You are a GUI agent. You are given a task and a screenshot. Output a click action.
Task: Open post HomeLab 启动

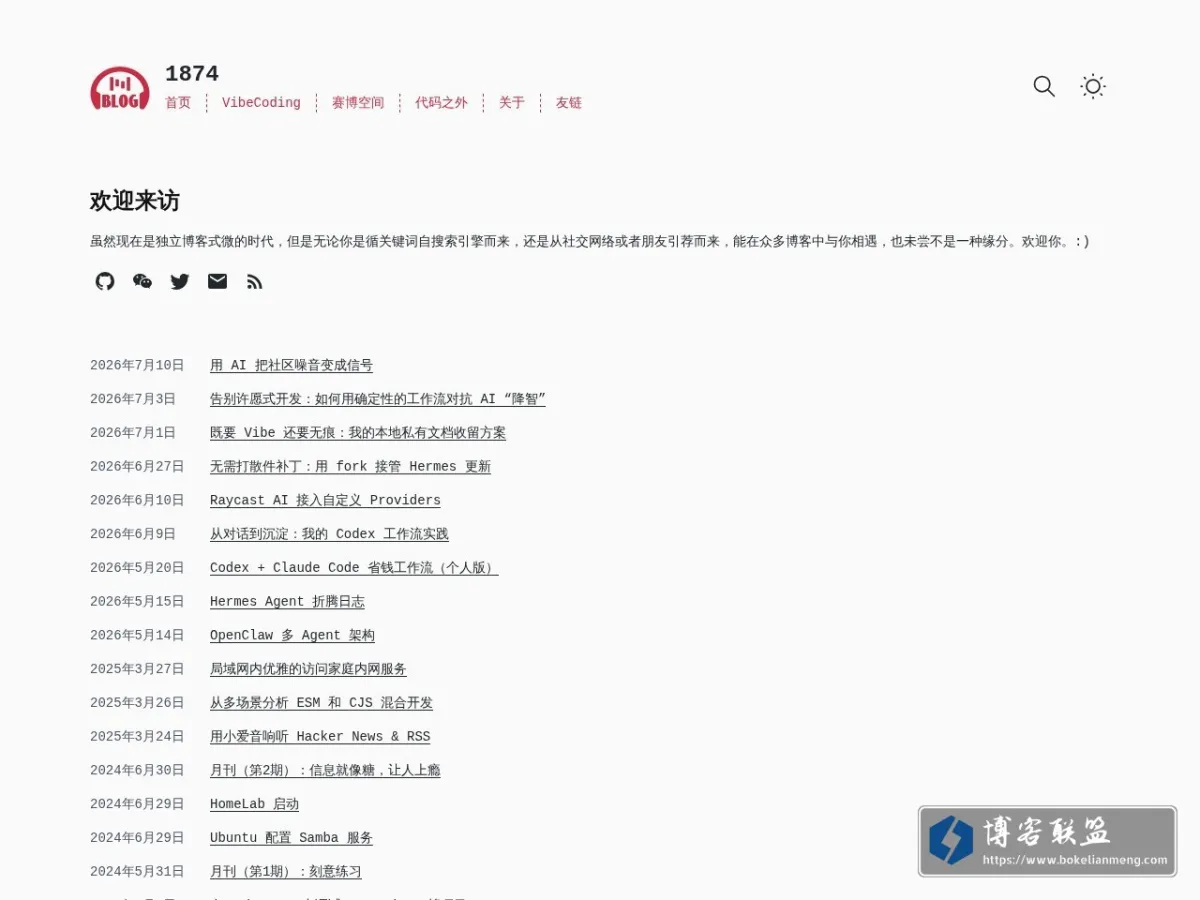point(254,804)
